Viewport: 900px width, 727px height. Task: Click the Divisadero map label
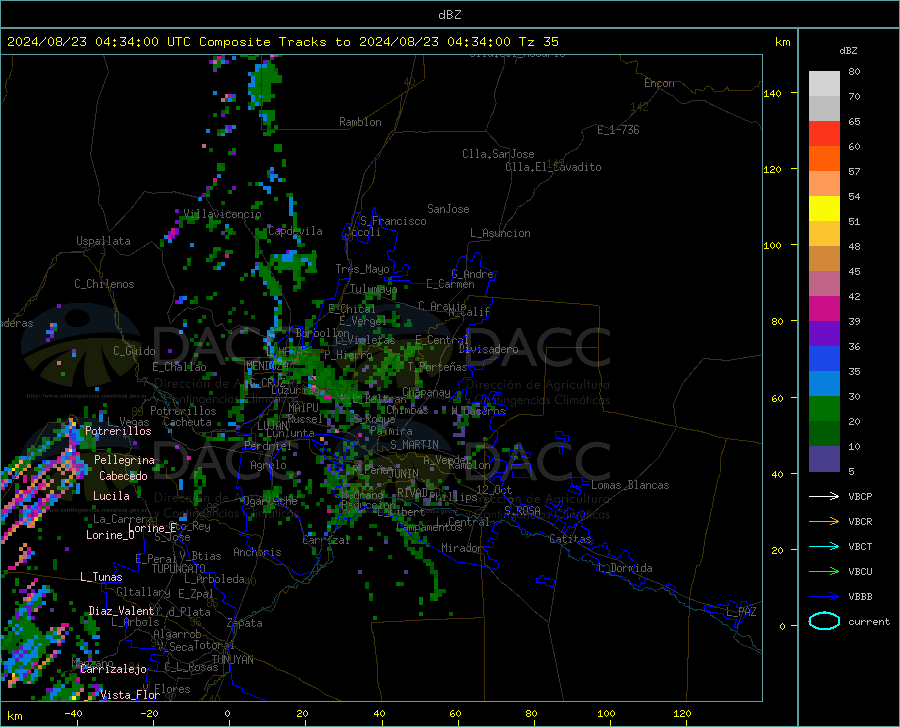488,349
